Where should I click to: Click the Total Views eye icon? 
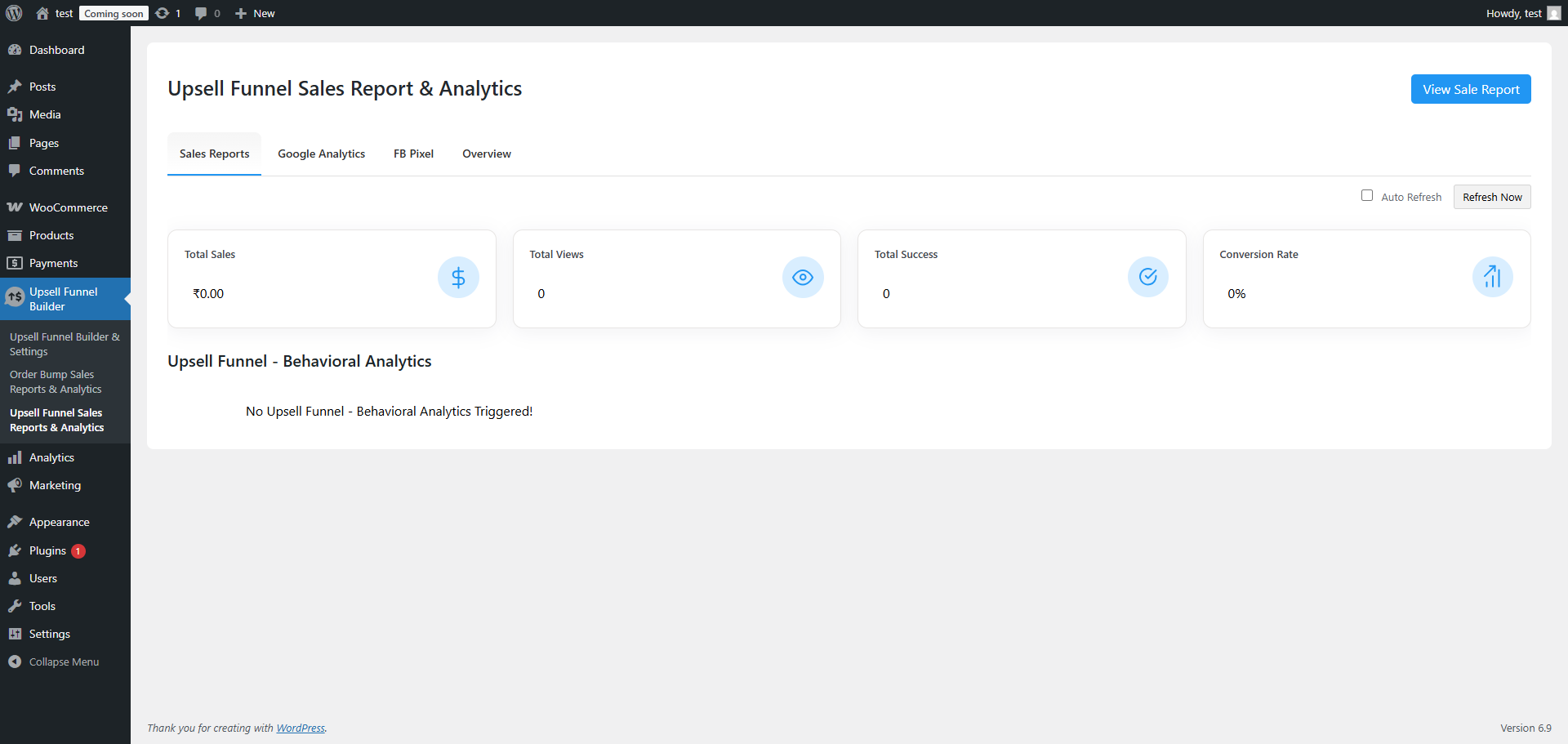[x=803, y=277]
